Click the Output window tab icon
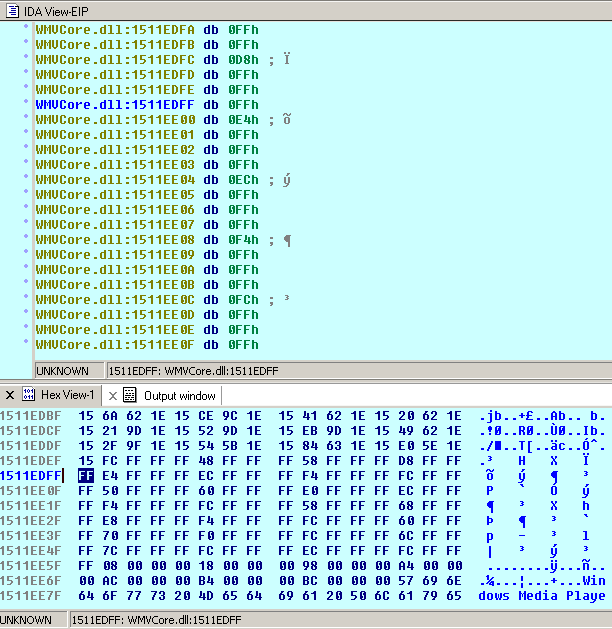The image size is (612, 629). [130, 395]
